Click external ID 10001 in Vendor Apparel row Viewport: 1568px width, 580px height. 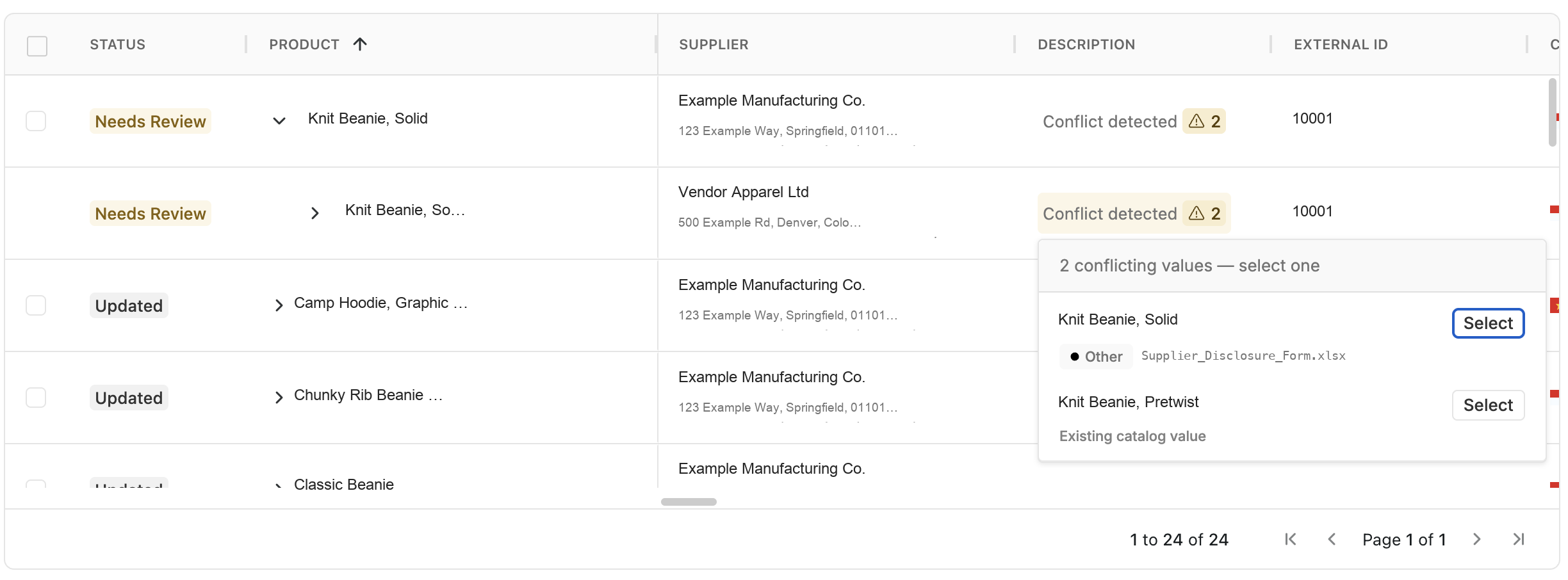point(1312,211)
